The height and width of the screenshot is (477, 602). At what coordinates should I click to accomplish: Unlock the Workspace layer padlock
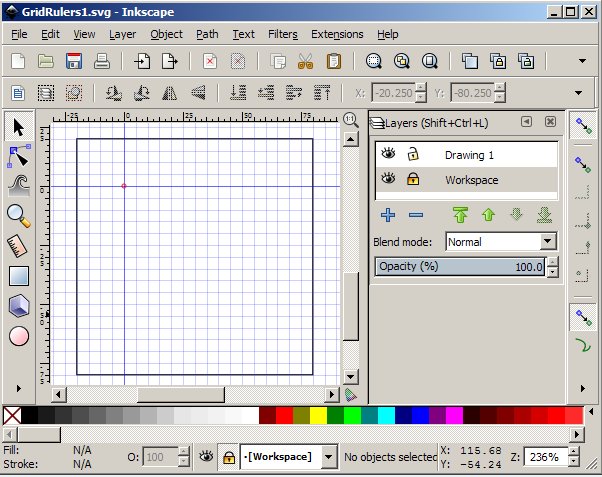[x=412, y=180]
